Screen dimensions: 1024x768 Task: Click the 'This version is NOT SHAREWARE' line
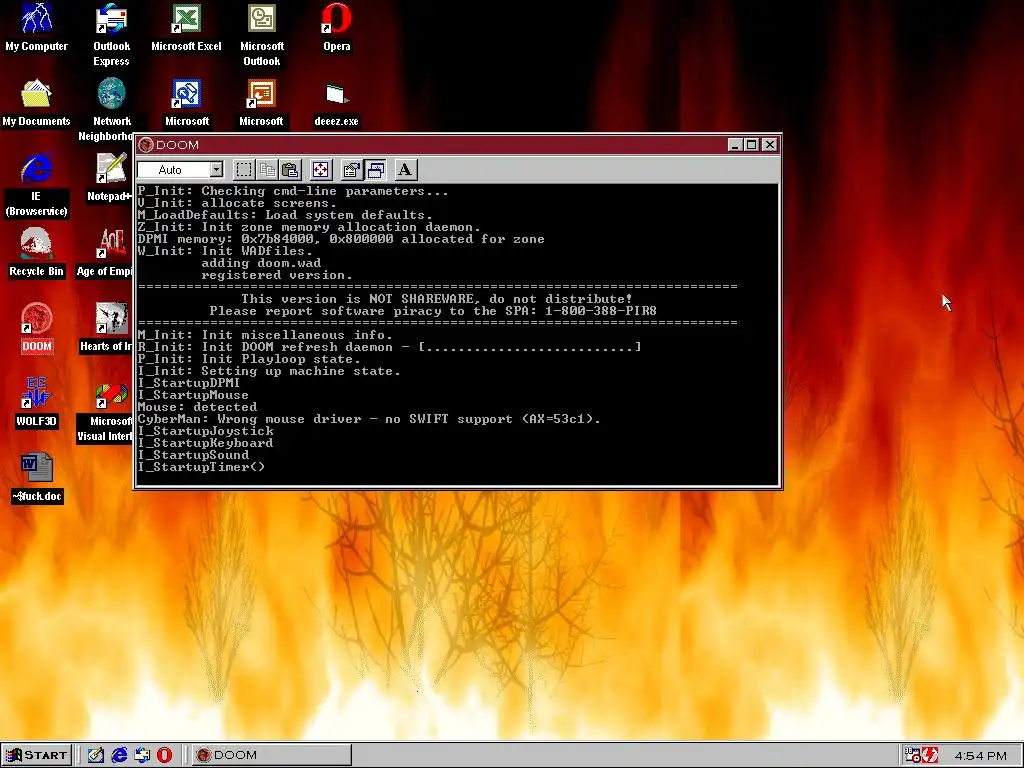point(436,299)
